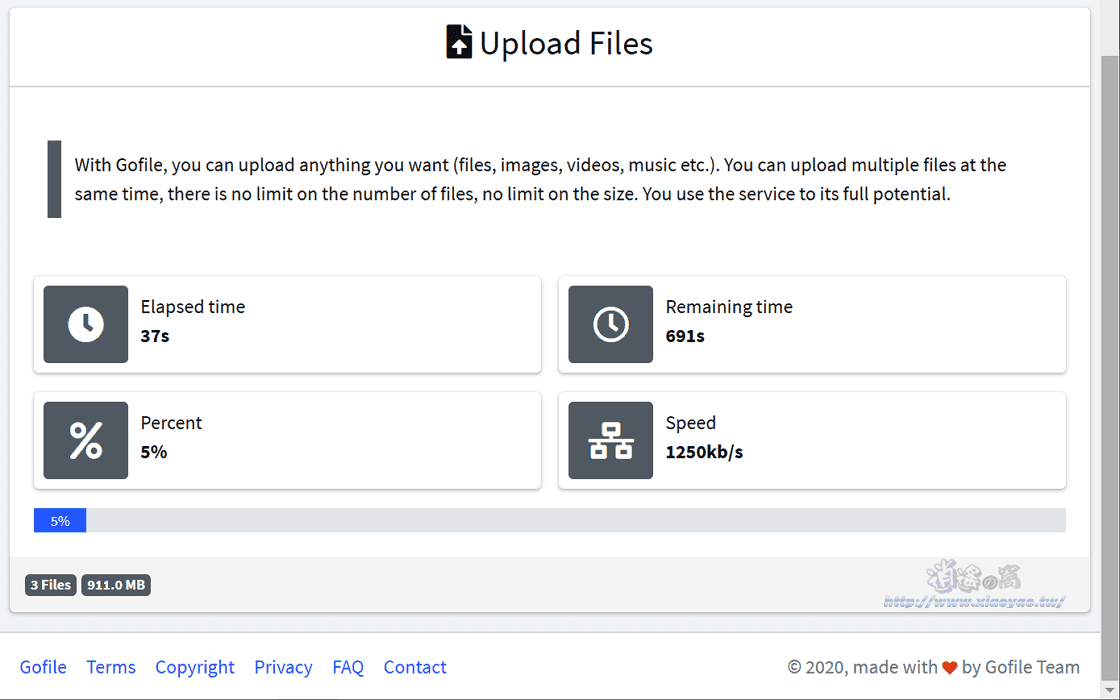
Task: Click the 911.0 MB size badge
Action: pyautogui.click(x=116, y=585)
